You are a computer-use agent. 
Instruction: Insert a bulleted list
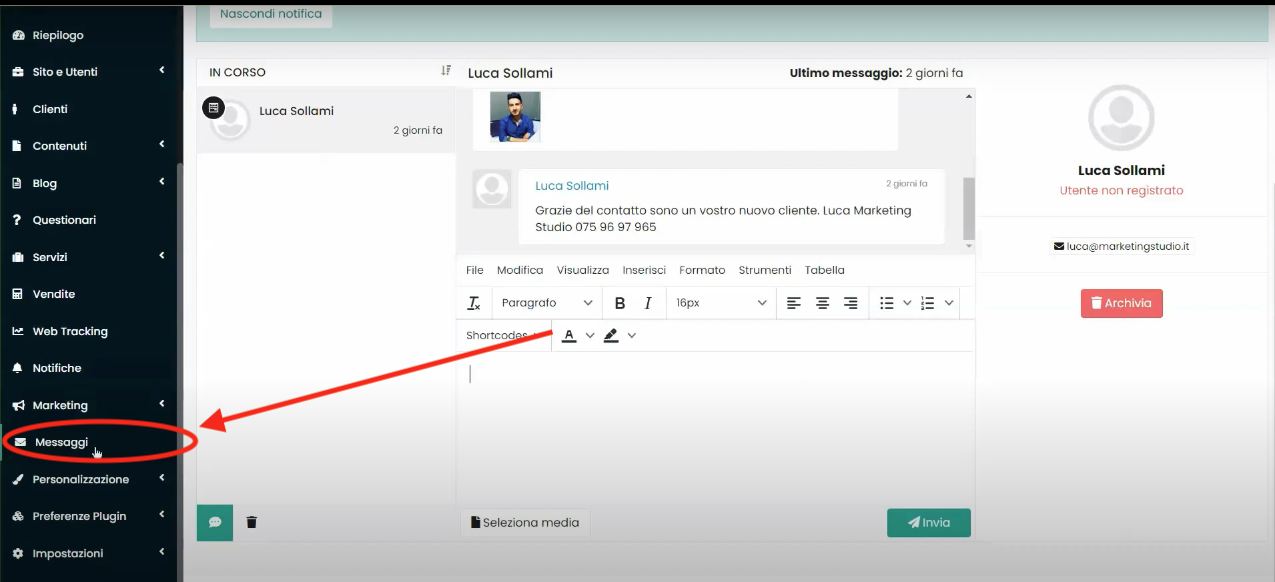pyautogui.click(x=887, y=303)
